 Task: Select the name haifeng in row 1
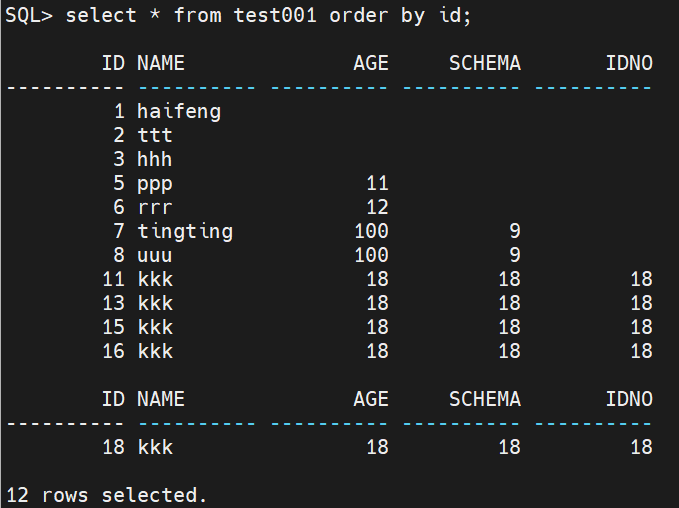(x=179, y=111)
